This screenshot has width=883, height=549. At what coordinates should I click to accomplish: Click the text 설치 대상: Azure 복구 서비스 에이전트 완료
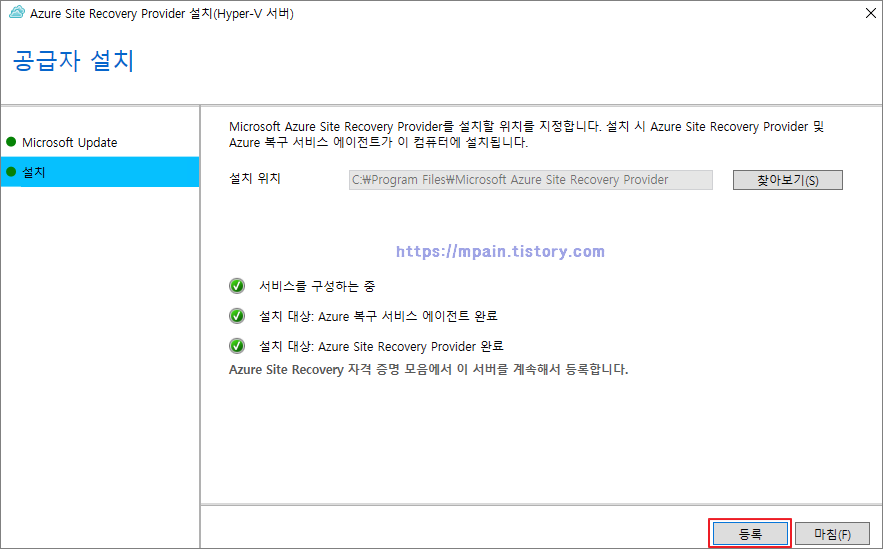pyautogui.click(x=378, y=316)
